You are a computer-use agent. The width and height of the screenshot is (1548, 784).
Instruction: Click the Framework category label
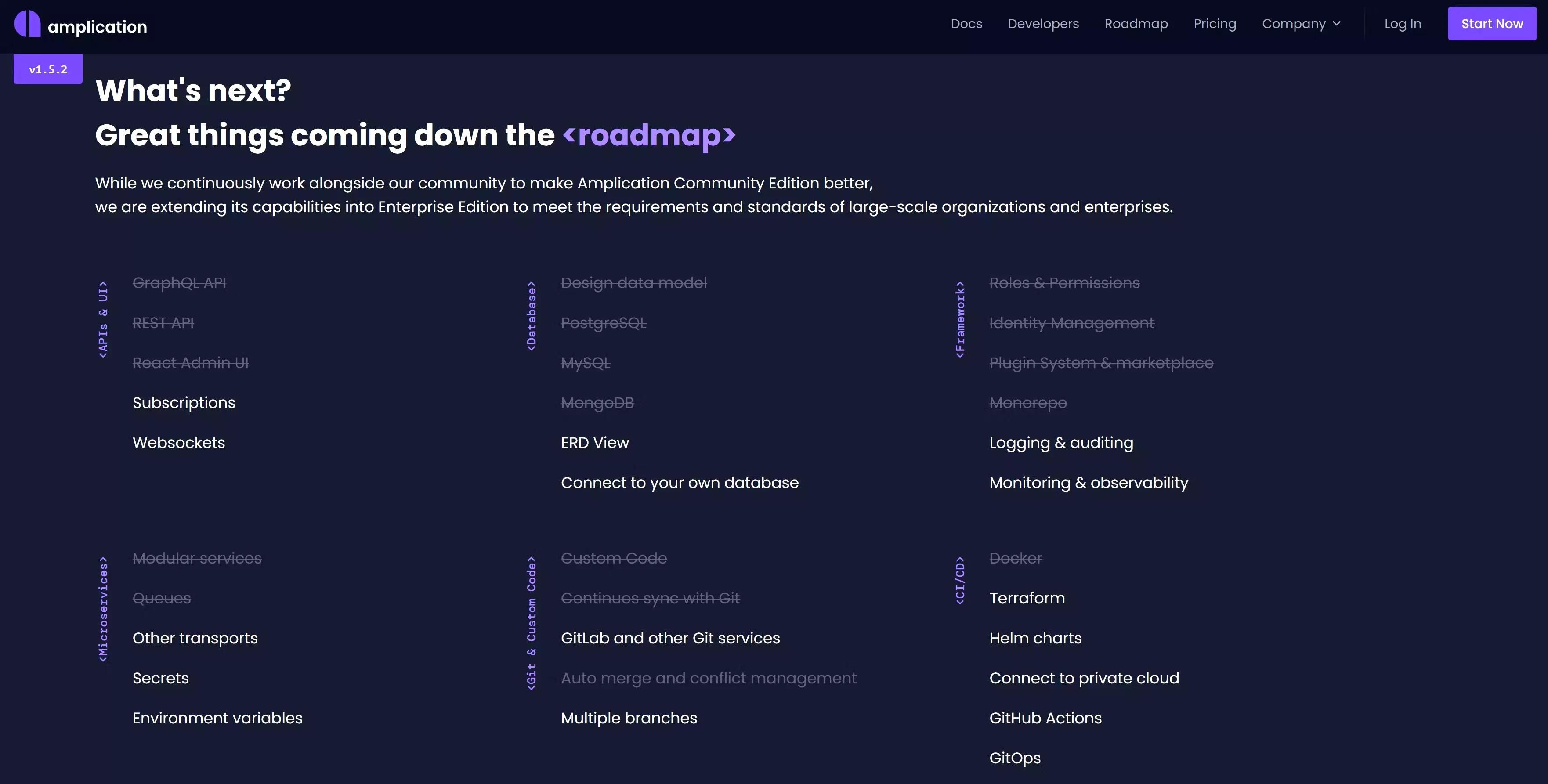tap(960, 319)
